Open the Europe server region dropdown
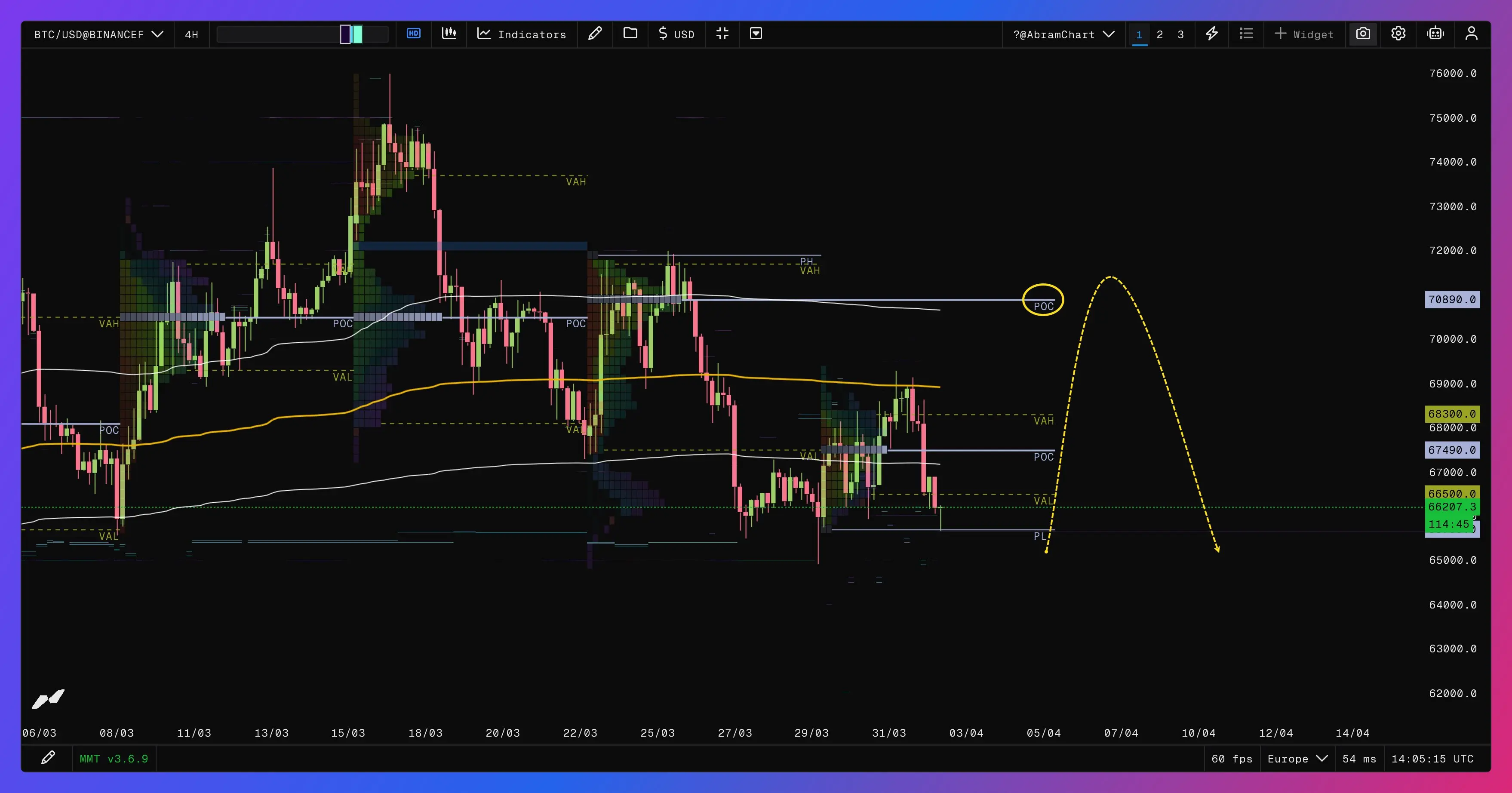 pyautogui.click(x=1297, y=758)
